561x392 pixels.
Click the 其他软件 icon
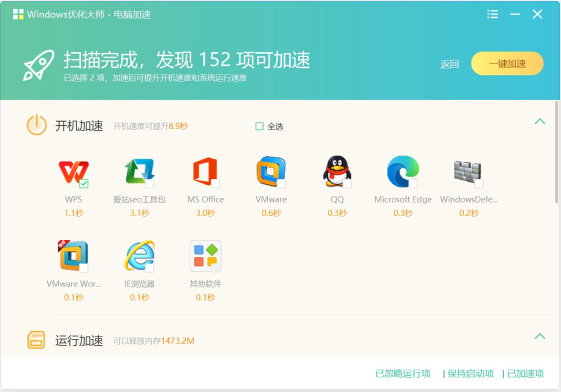[x=205, y=256]
